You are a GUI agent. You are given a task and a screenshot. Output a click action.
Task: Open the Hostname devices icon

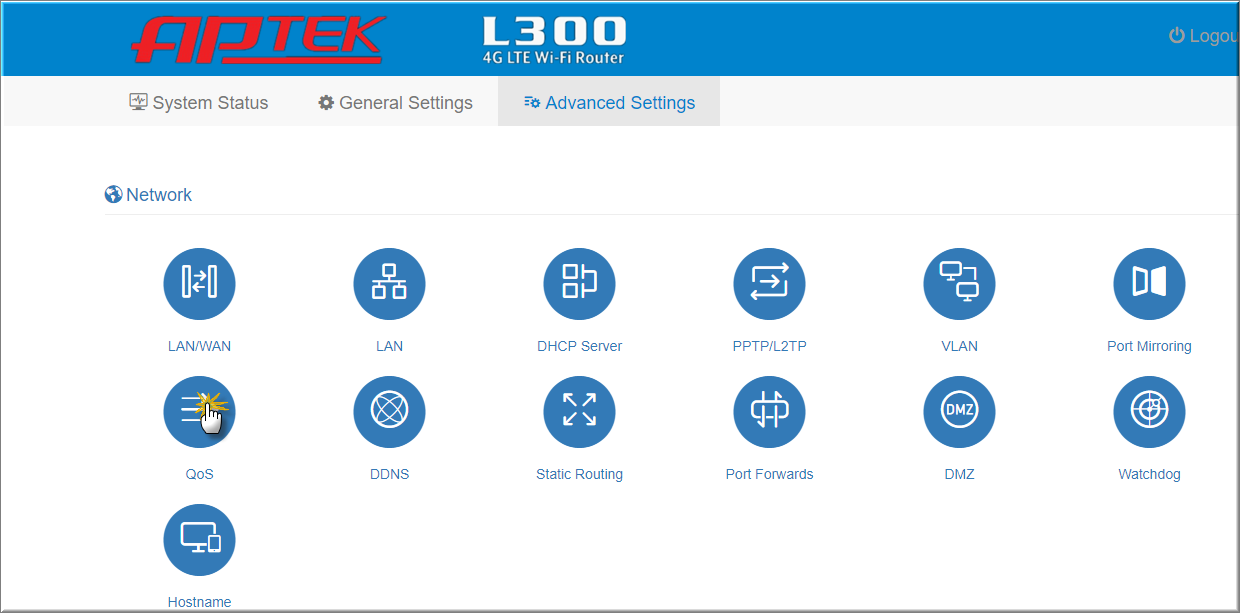199,540
